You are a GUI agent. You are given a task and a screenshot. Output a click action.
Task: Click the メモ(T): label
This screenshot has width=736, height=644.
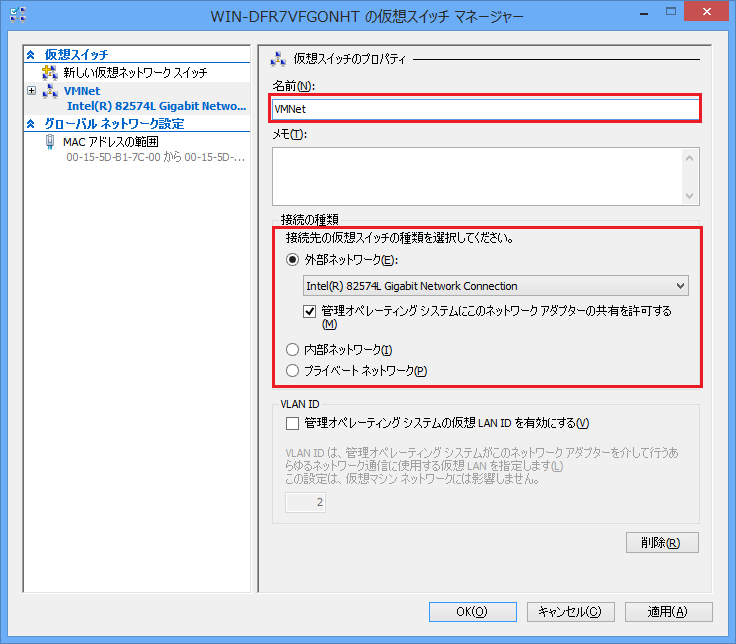click(290, 134)
